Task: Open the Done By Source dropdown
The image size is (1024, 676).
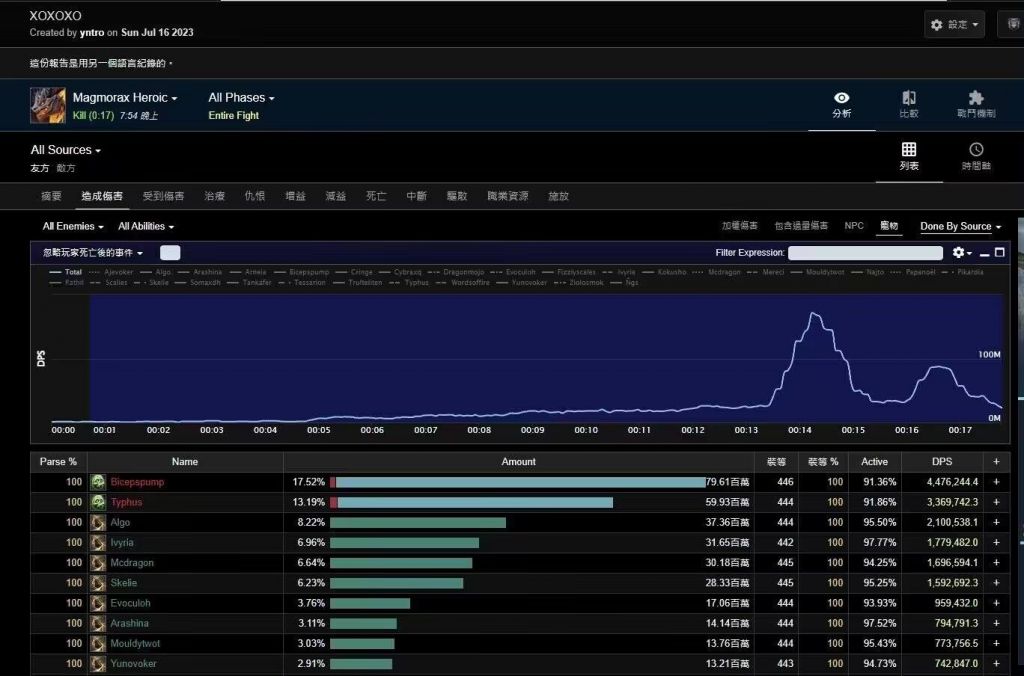Action: pyautogui.click(x=959, y=226)
